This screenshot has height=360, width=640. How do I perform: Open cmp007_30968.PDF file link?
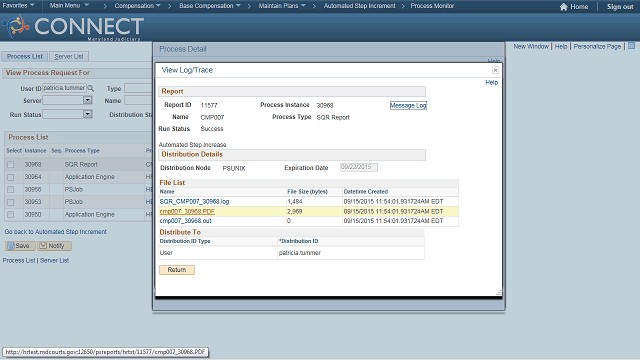pyautogui.click(x=187, y=211)
